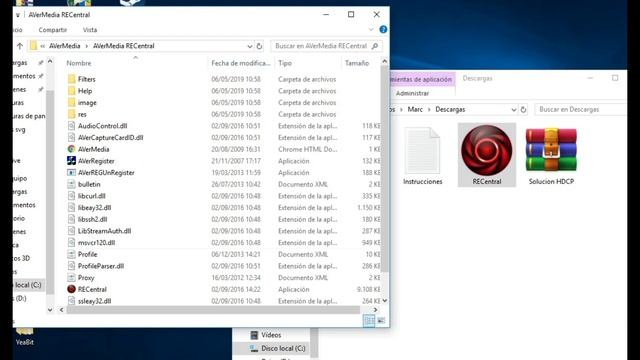Select the AVerREGUnRegister application icon

71,173
